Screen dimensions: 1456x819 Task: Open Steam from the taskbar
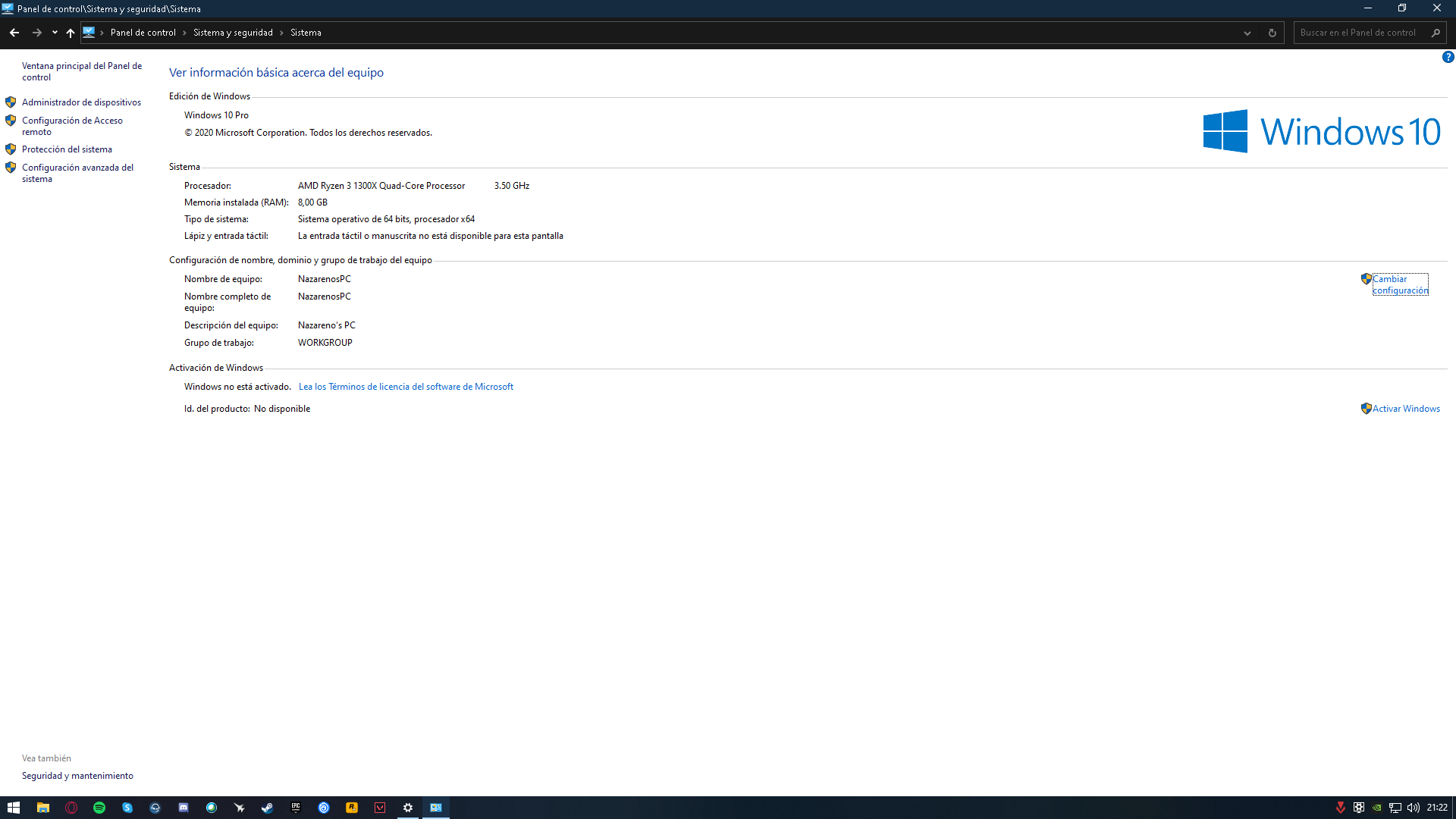[267, 808]
